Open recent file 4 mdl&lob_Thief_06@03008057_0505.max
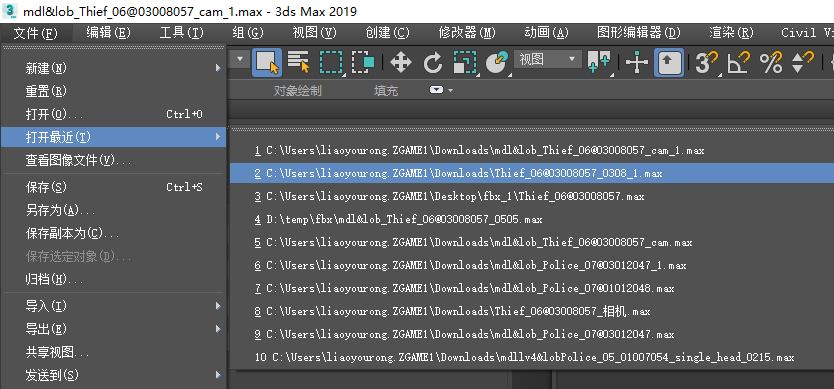 click(x=532, y=219)
